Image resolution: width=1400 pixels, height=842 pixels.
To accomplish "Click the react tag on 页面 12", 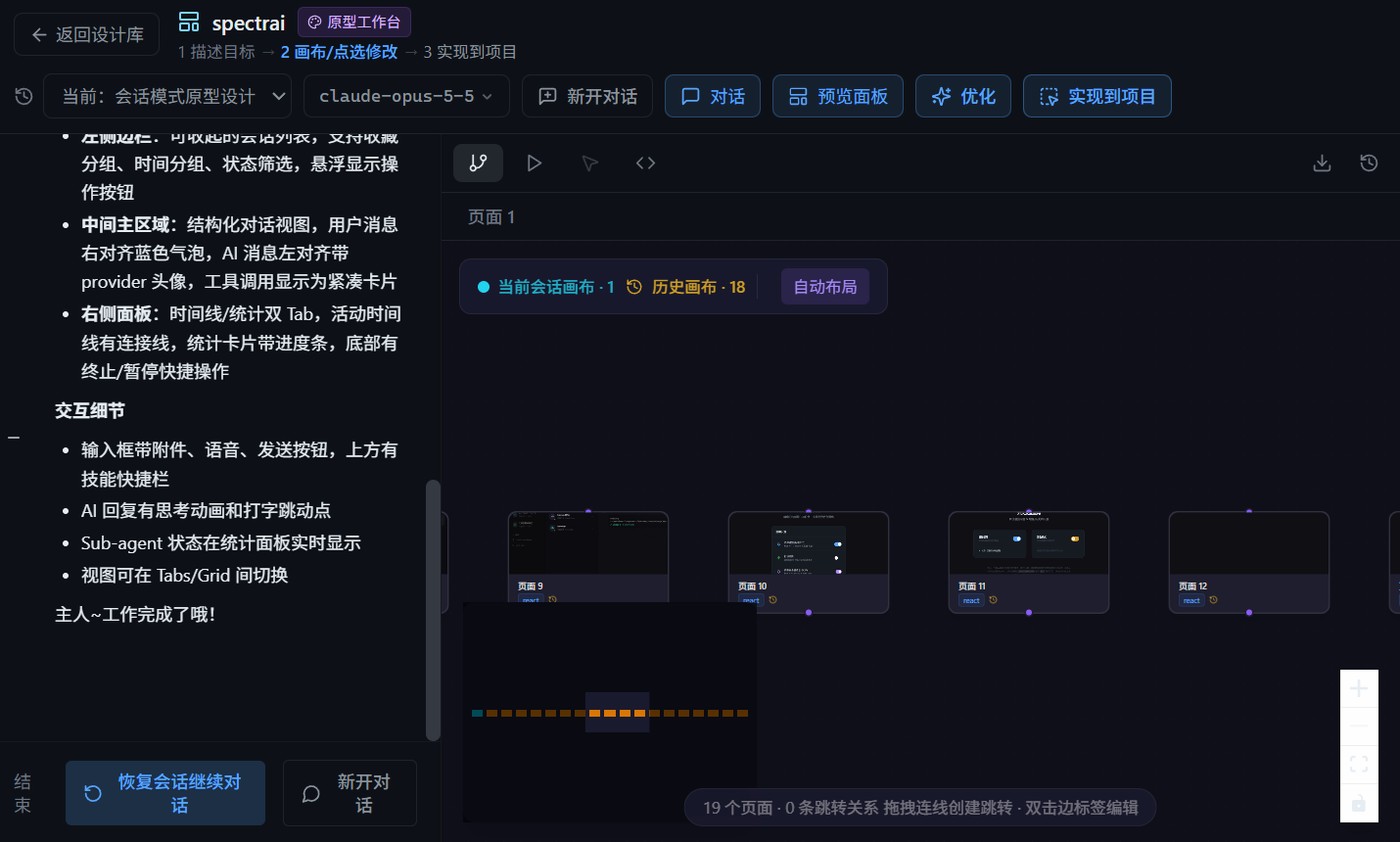I will (x=1191, y=600).
